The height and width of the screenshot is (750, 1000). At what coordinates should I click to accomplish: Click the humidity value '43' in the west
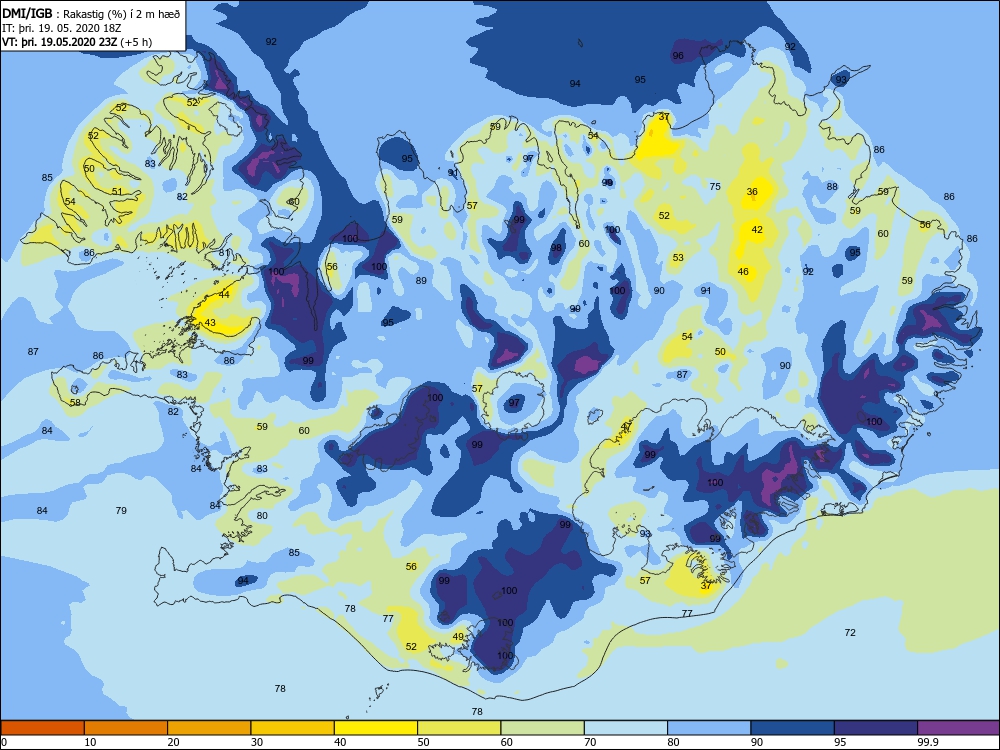click(x=210, y=323)
